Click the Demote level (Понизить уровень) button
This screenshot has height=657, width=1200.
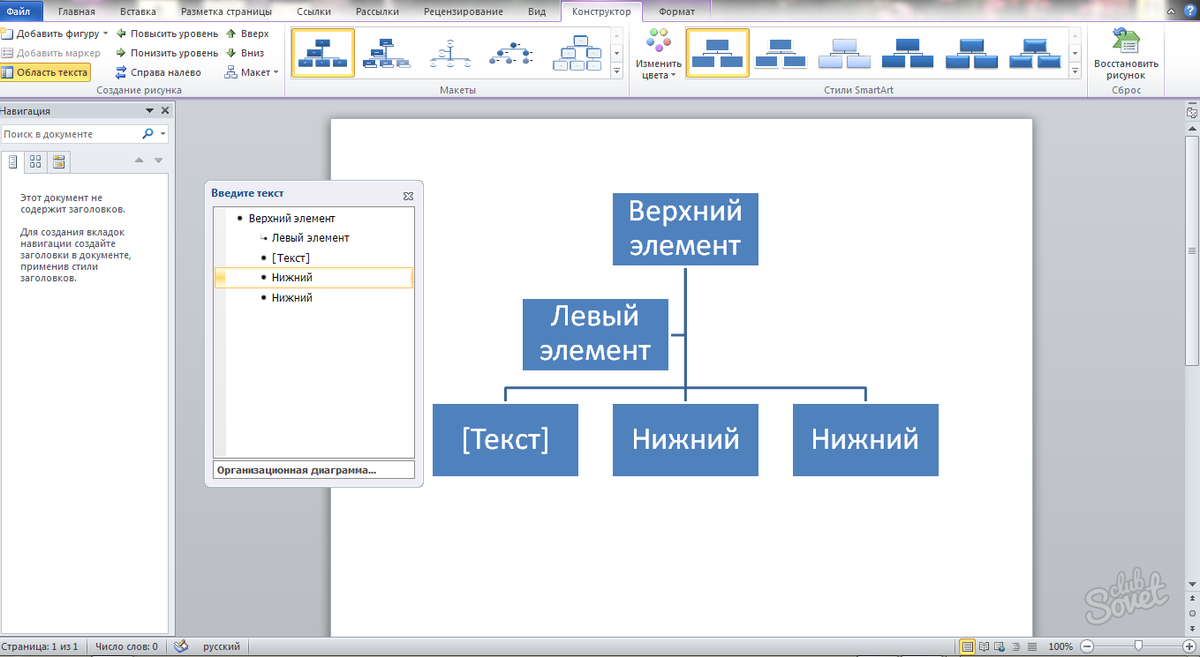[166, 52]
